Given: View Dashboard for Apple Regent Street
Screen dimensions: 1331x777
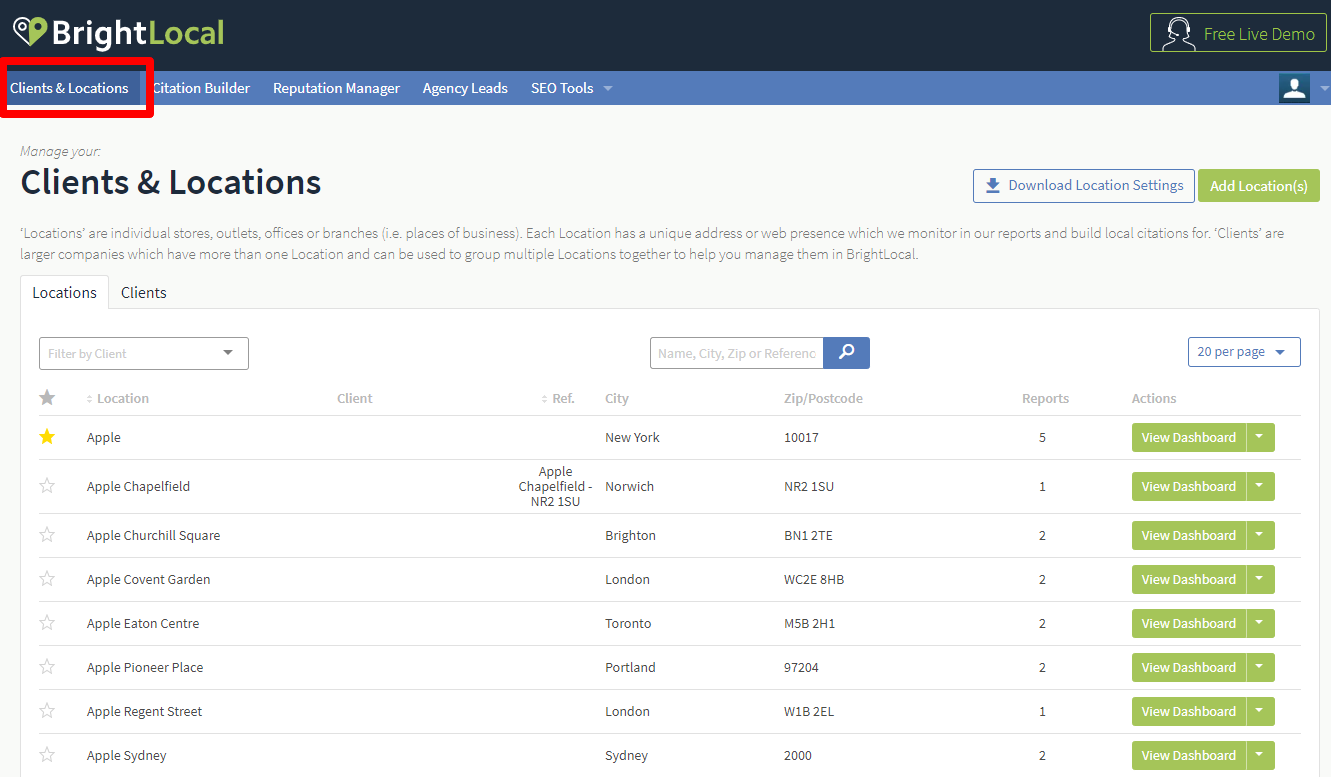Looking at the screenshot, I should click(1189, 711).
